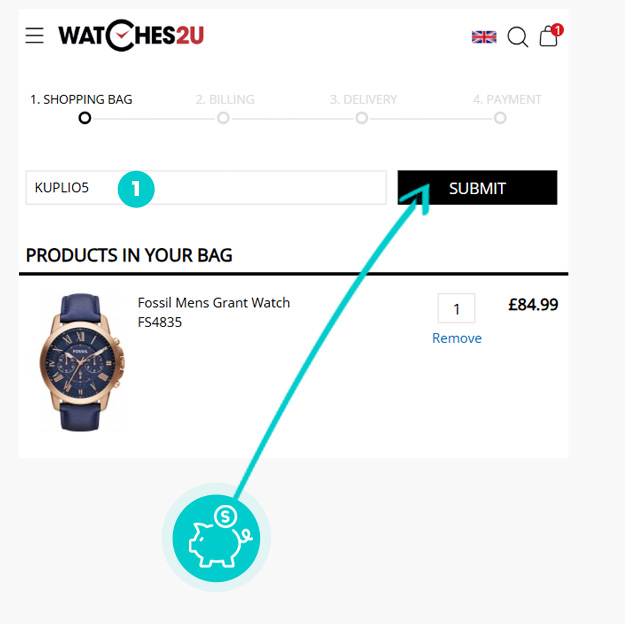This screenshot has width=625, height=624.
Task: Go to the 2. Billing step label
Action: [x=225, y=99]
